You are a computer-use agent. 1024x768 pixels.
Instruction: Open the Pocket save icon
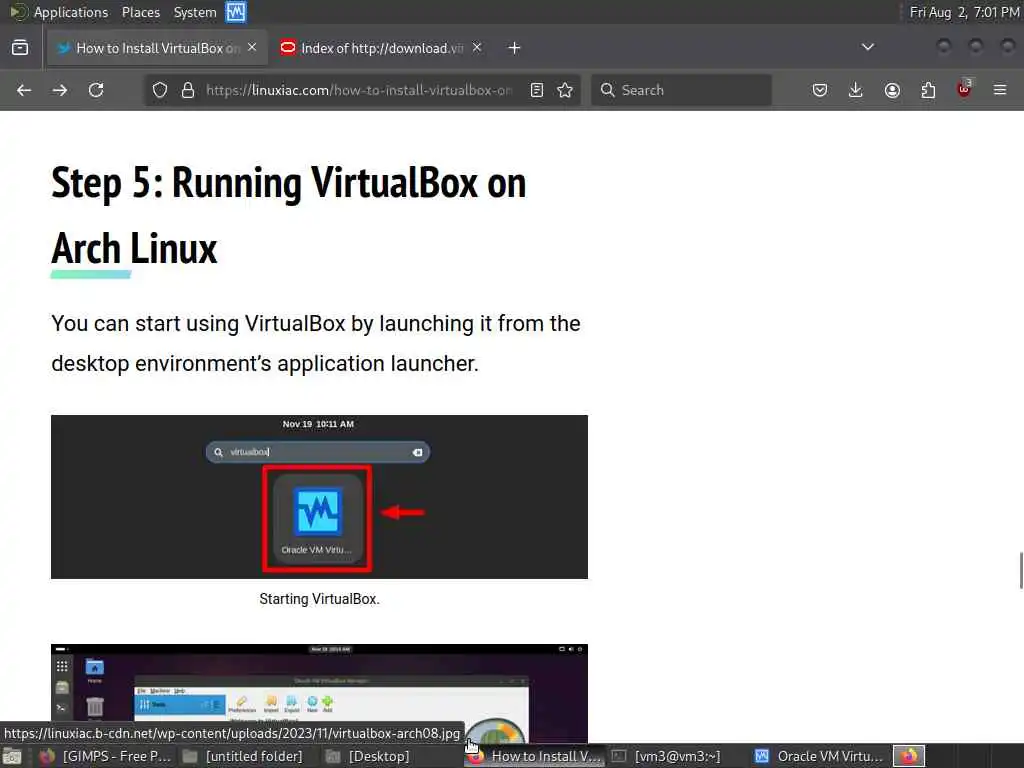(x=820, y=90)
